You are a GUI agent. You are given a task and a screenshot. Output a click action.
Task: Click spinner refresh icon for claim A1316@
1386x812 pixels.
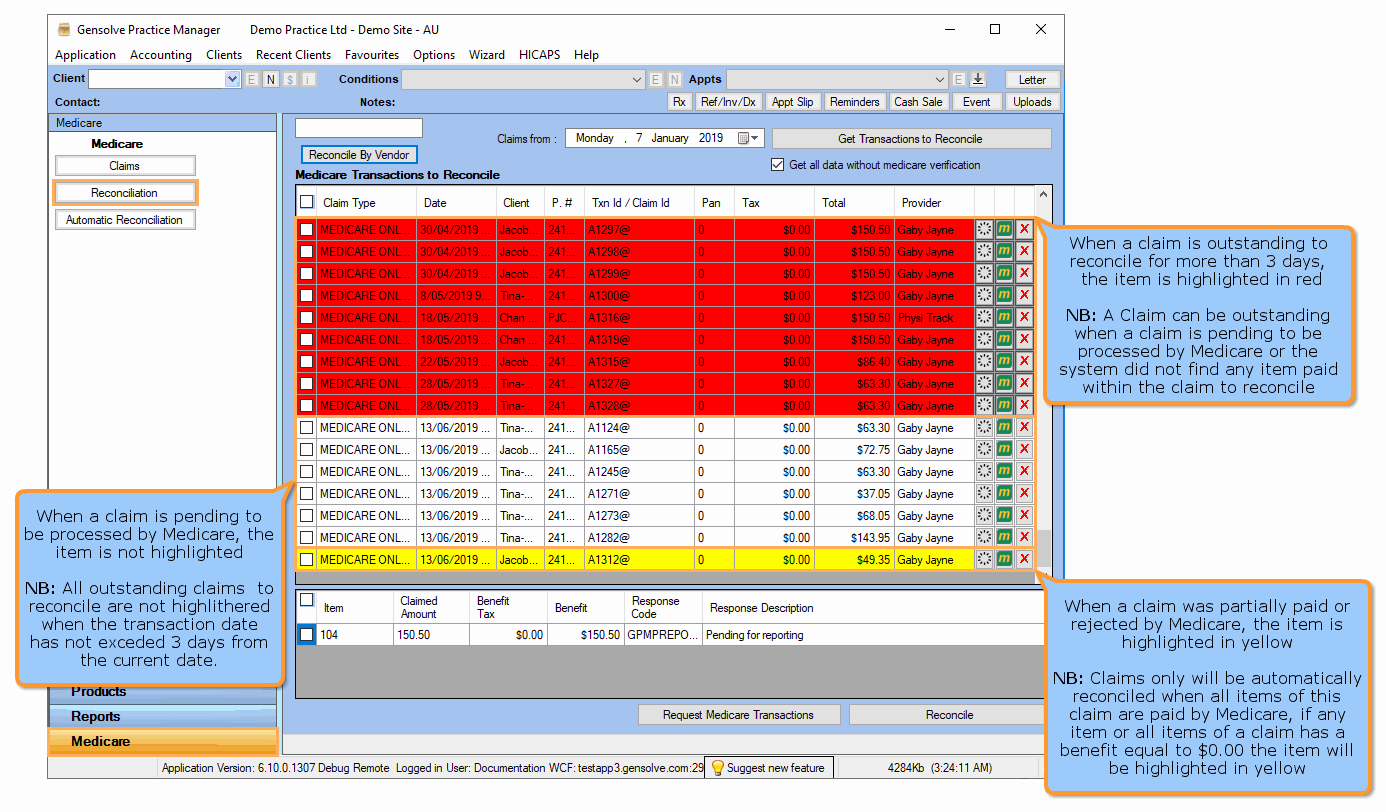point(985,317)
